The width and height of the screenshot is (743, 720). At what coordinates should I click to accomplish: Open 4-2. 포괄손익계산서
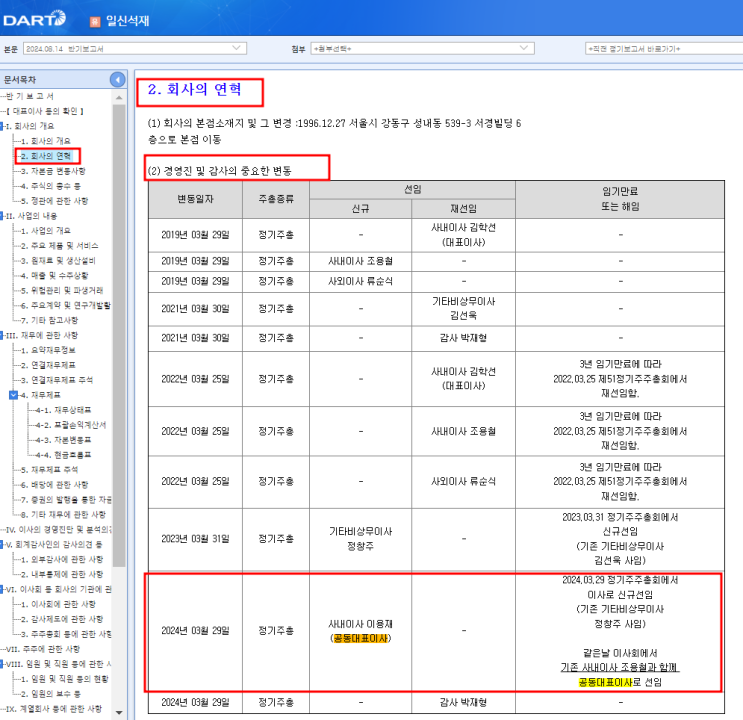tap(71, 425)
